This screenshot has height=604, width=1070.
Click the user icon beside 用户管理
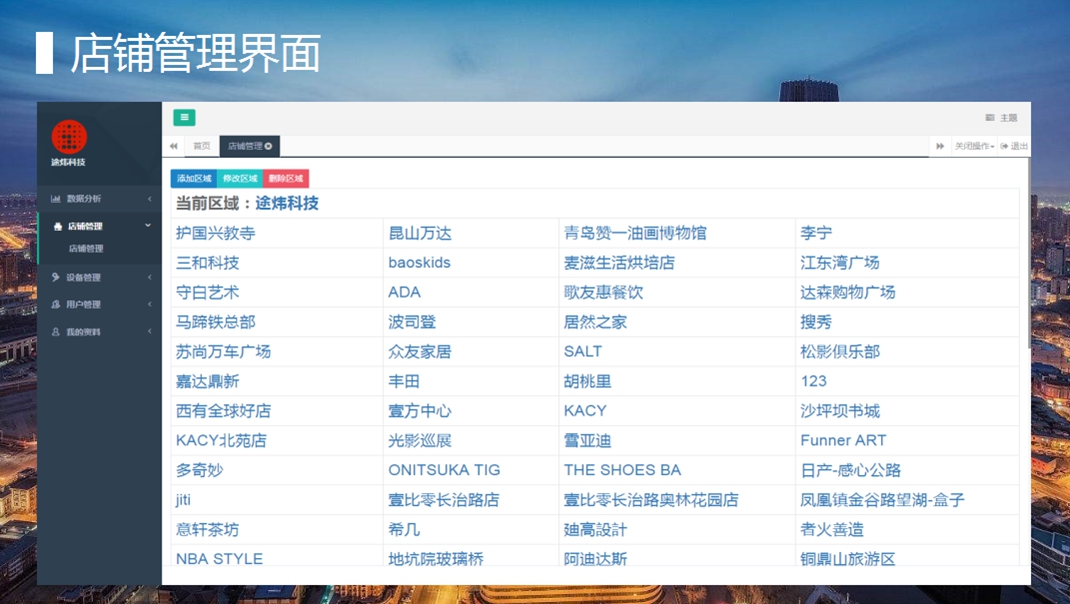pos(55,304)
